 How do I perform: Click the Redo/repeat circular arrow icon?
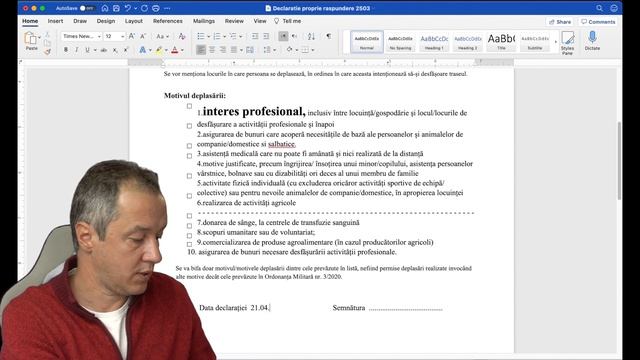[x=144, y=8]
